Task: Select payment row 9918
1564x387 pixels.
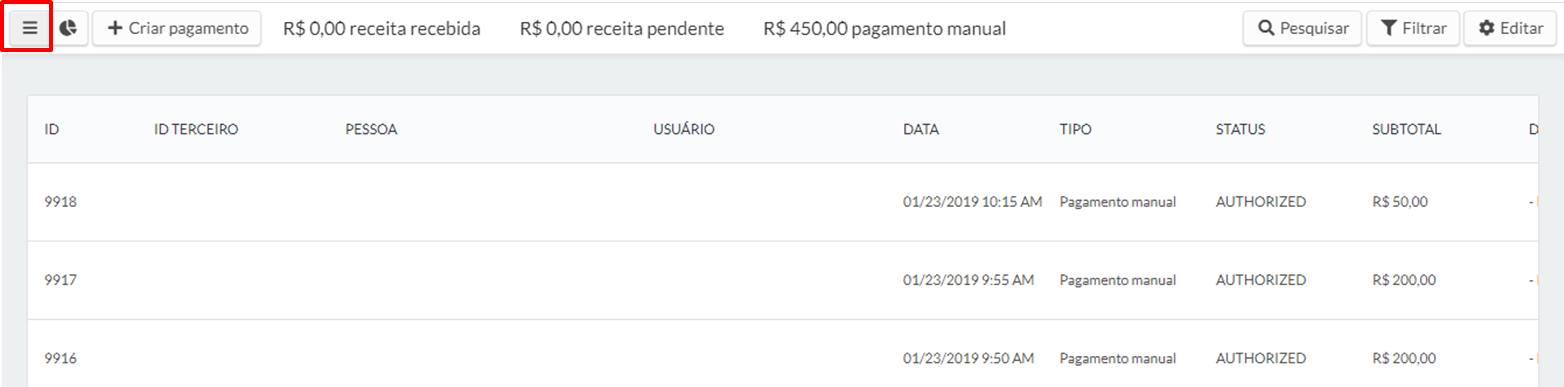Action: click(782, 202)
